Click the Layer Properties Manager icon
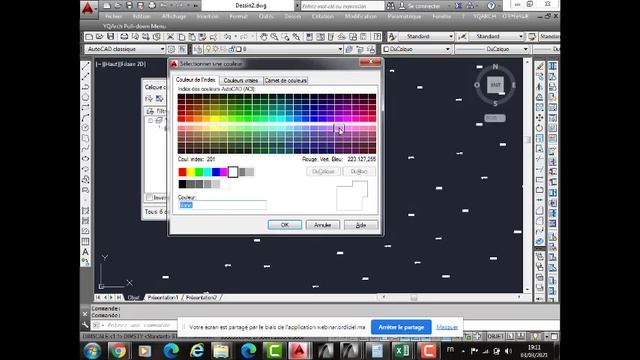 point(198,49)
